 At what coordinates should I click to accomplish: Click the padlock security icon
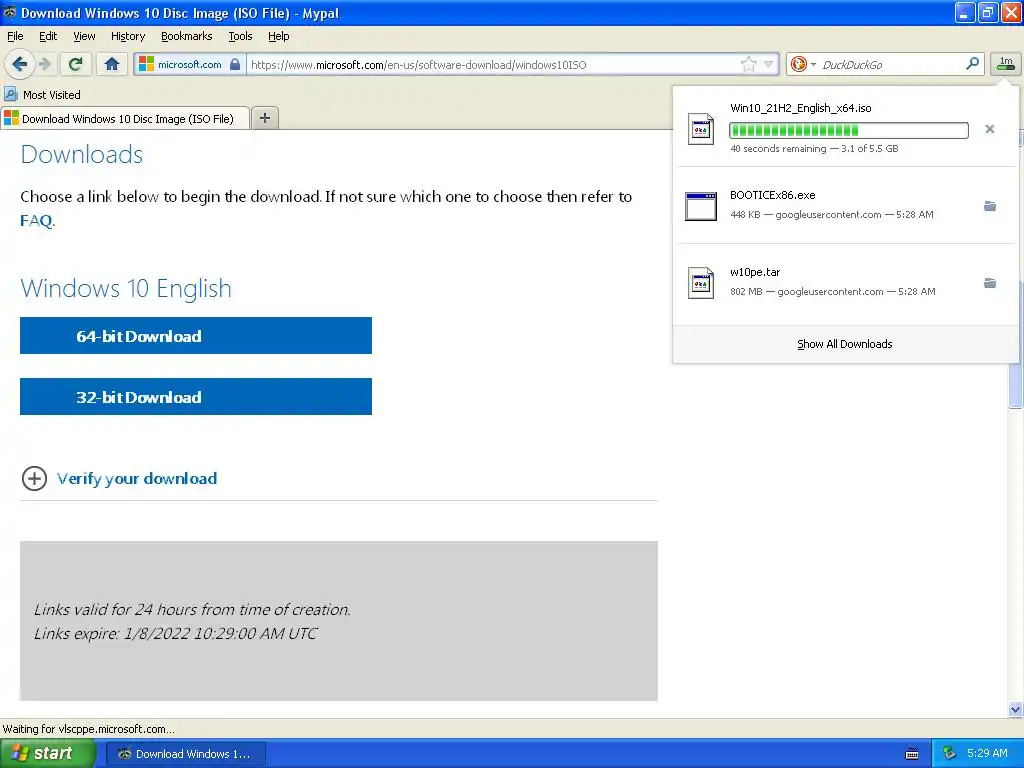(x=235, y=64)
